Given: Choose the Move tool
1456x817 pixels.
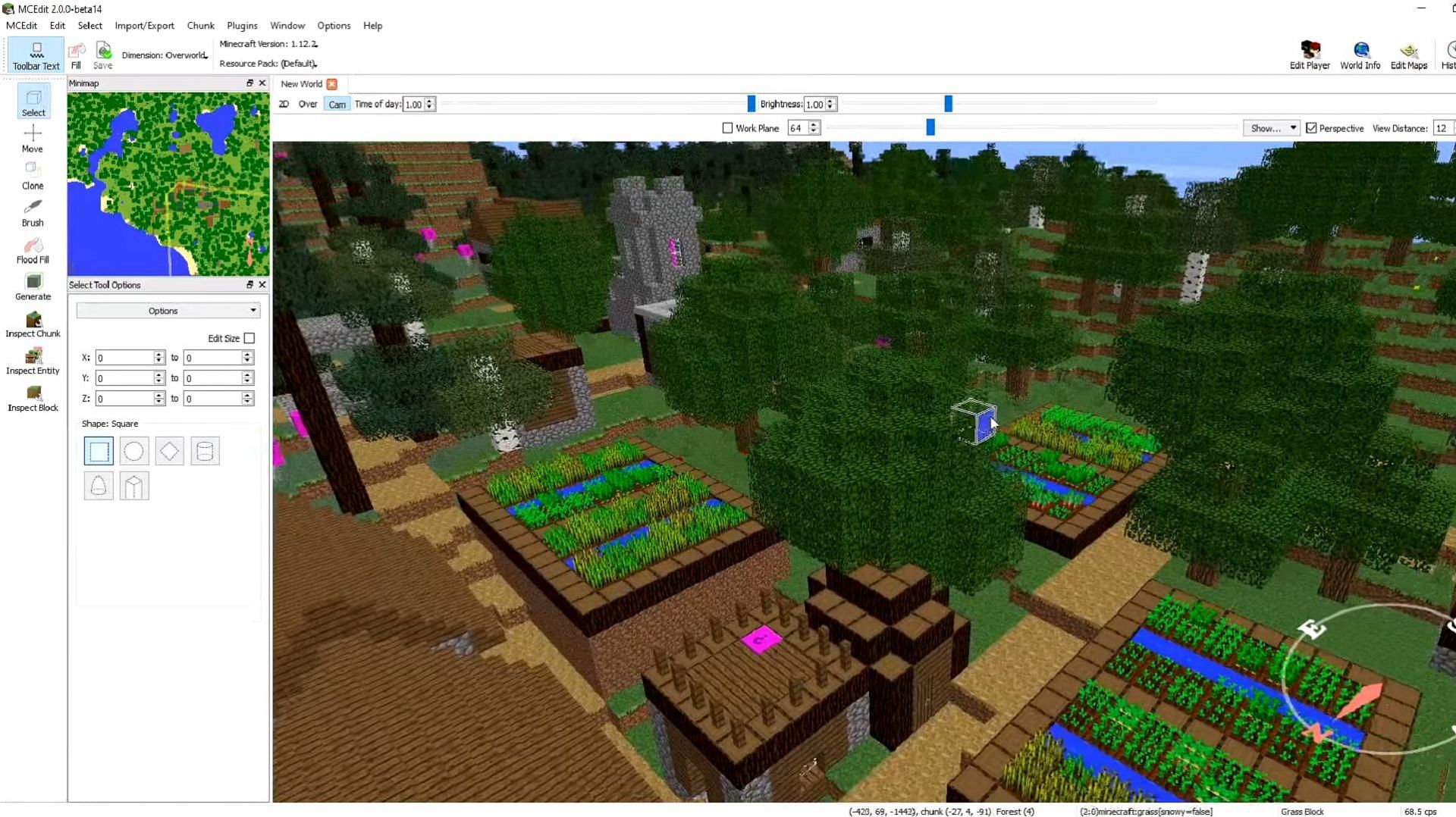Looking at the screenshot, I should (x=33, y=139).
